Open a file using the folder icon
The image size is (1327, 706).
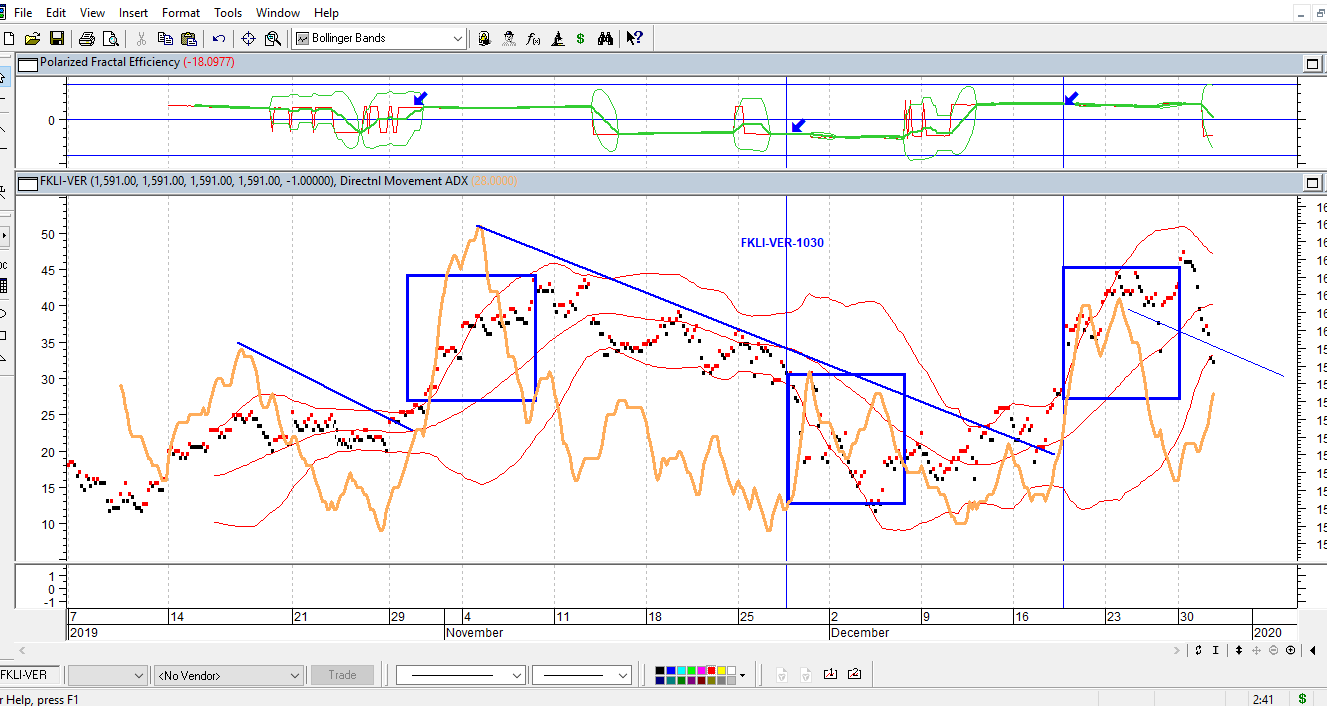pyautogui.click(x=32, y=38)
